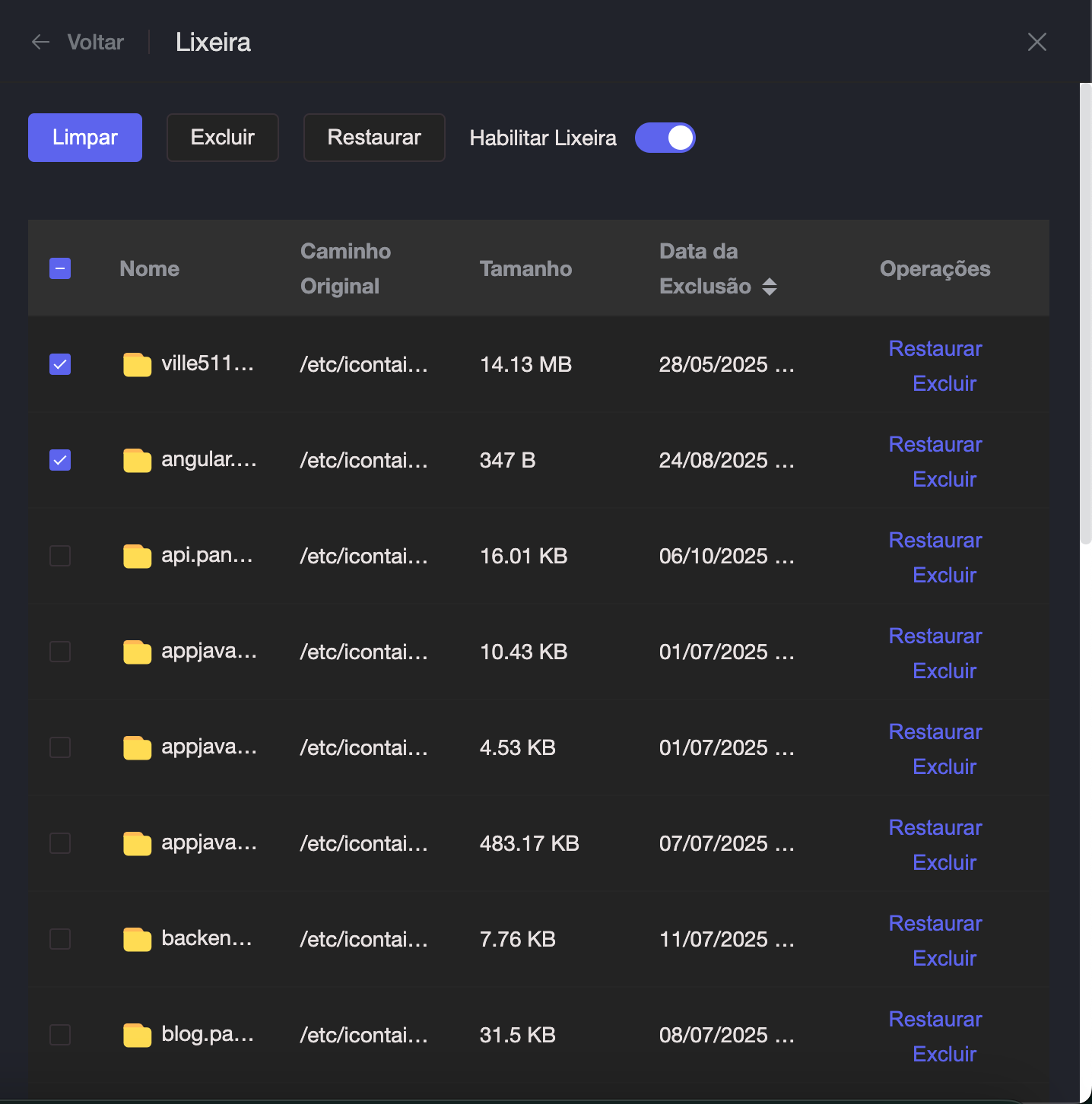Click the api.pan folder icon

click(137, 557)
